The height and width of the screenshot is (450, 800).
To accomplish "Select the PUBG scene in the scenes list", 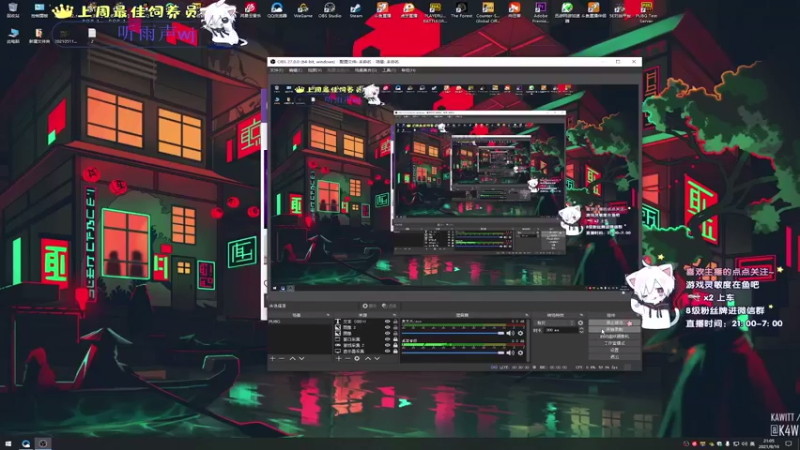I will (300, 322).
